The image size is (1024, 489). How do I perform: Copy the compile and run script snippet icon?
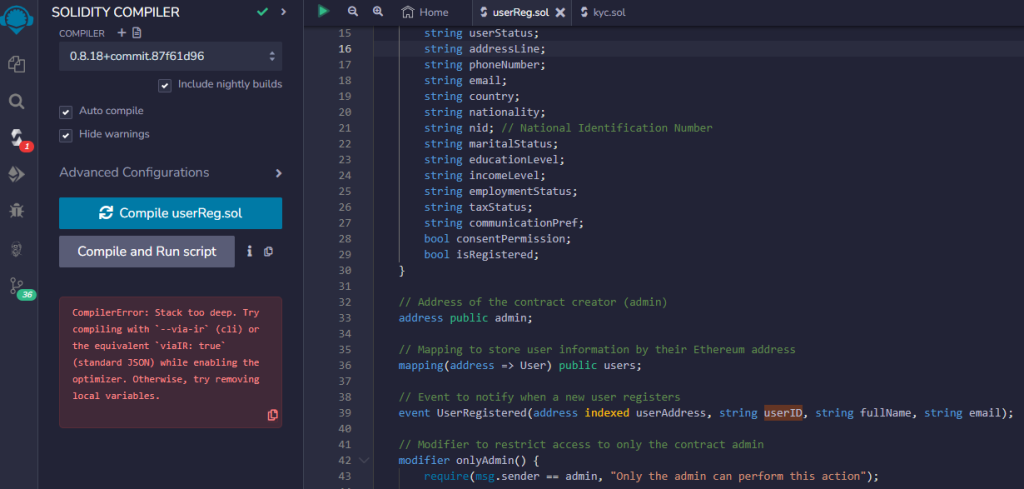click(268, 251)
